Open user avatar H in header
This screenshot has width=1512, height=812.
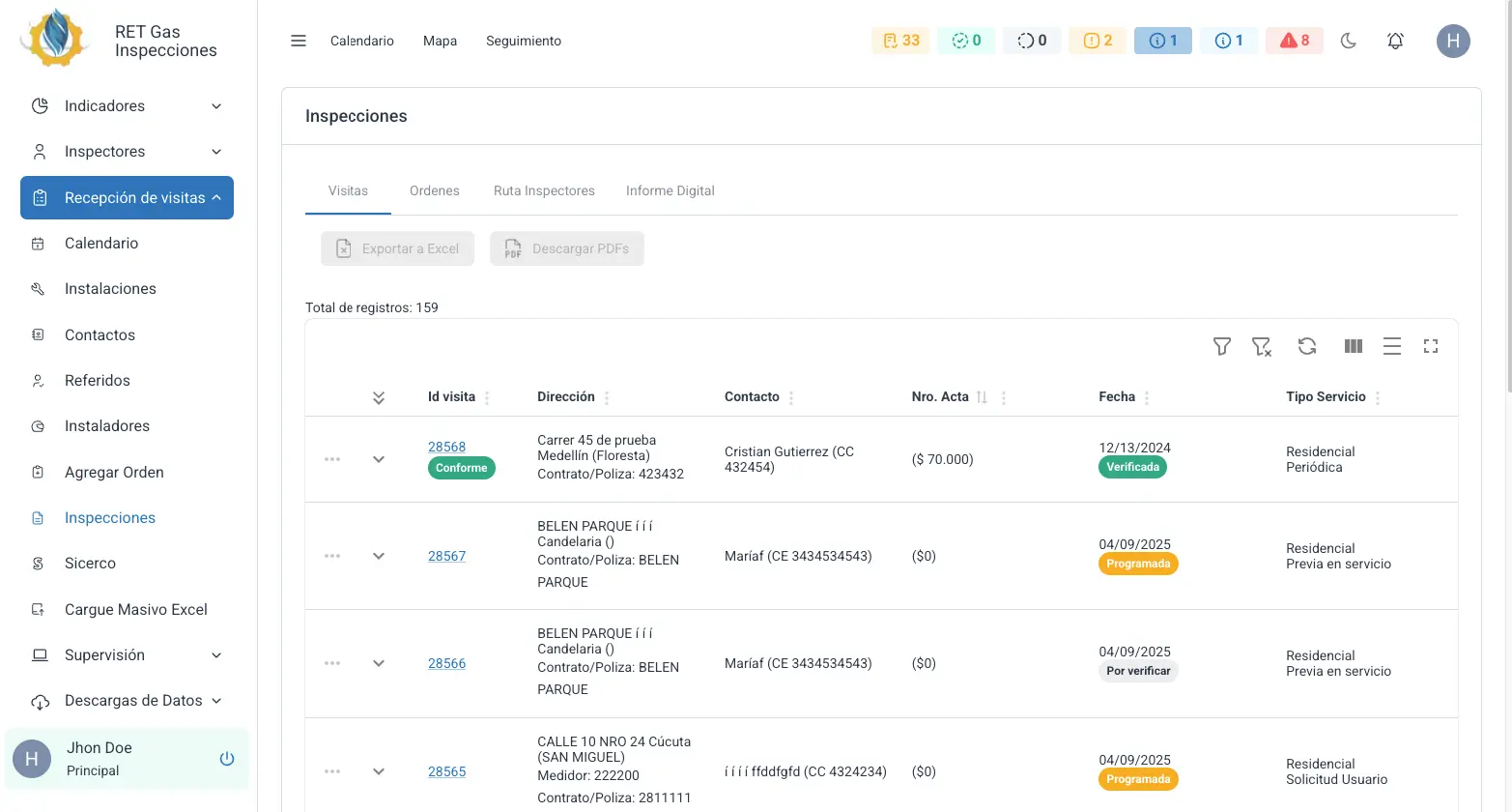[x=1453, y=41]
